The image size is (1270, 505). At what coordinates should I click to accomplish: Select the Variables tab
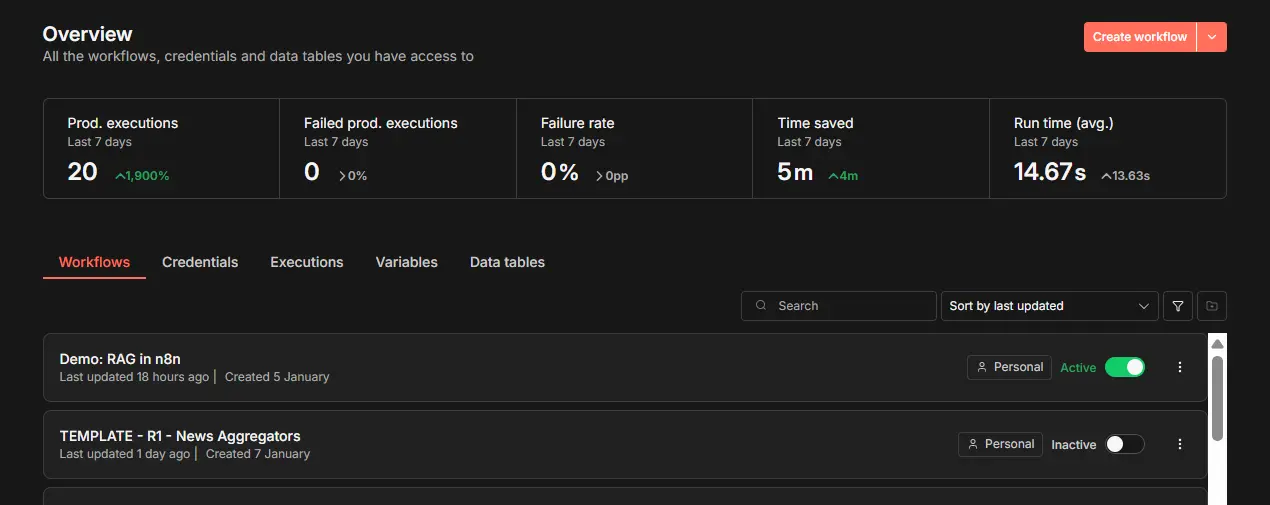[x=406, y=262]
